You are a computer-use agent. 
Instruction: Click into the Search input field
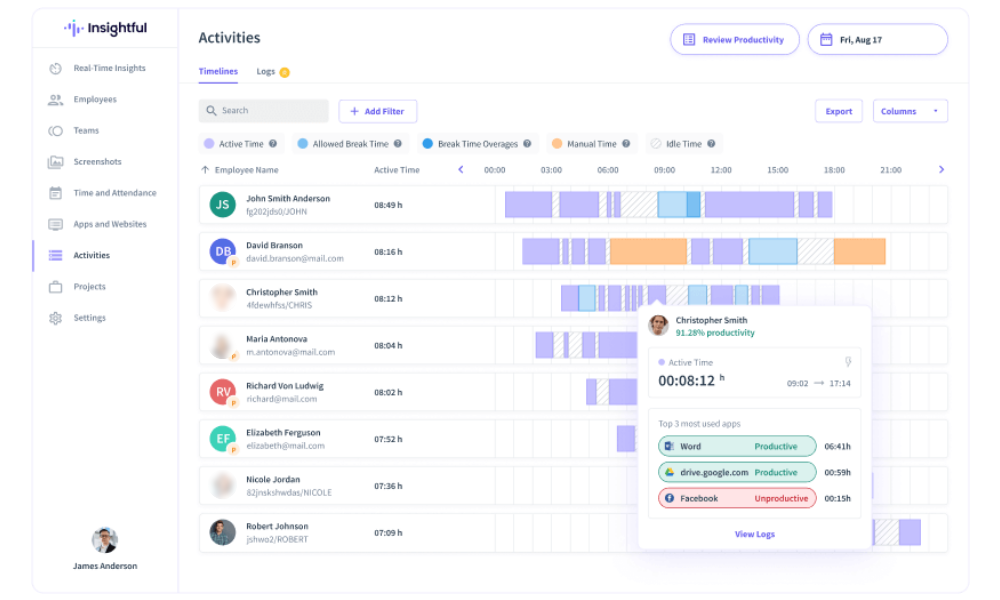click(265, 111)
